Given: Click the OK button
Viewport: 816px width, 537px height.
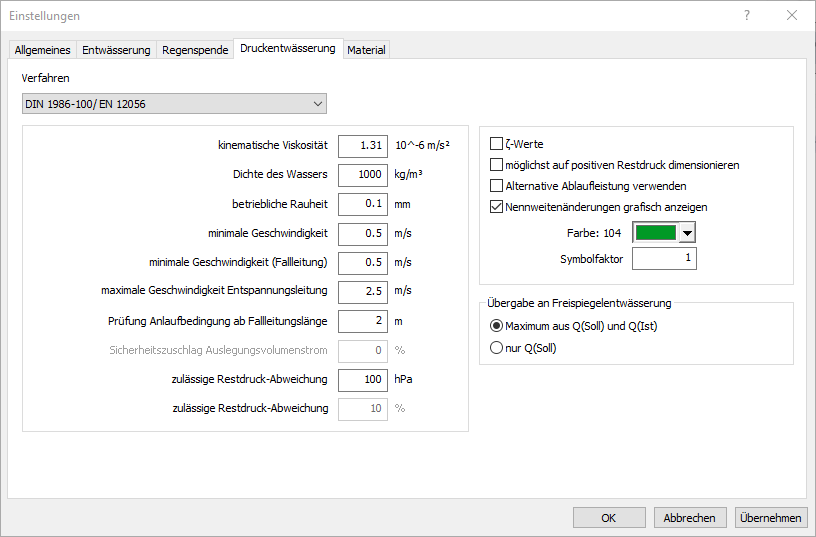Looking at the screenshot, I should pyautogui.click(x=609, y=518).
